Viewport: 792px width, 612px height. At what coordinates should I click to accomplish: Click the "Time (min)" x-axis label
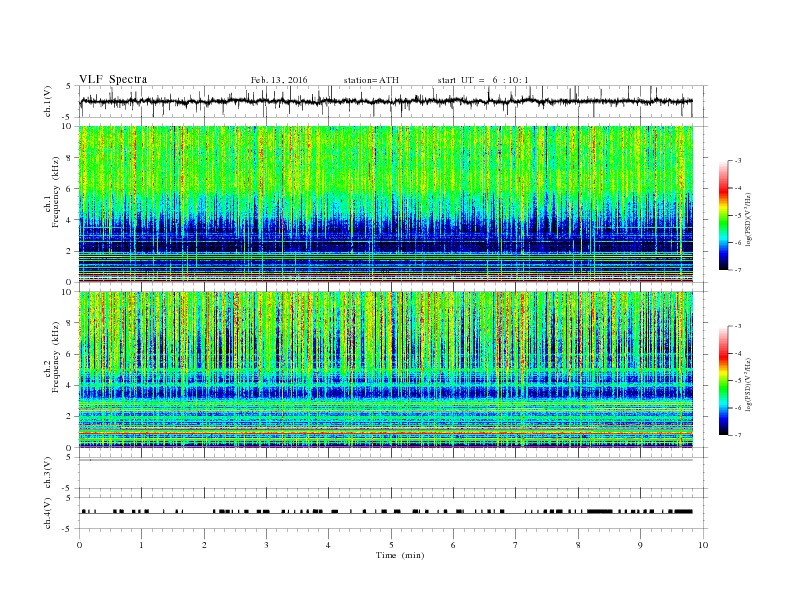(400, 555)
